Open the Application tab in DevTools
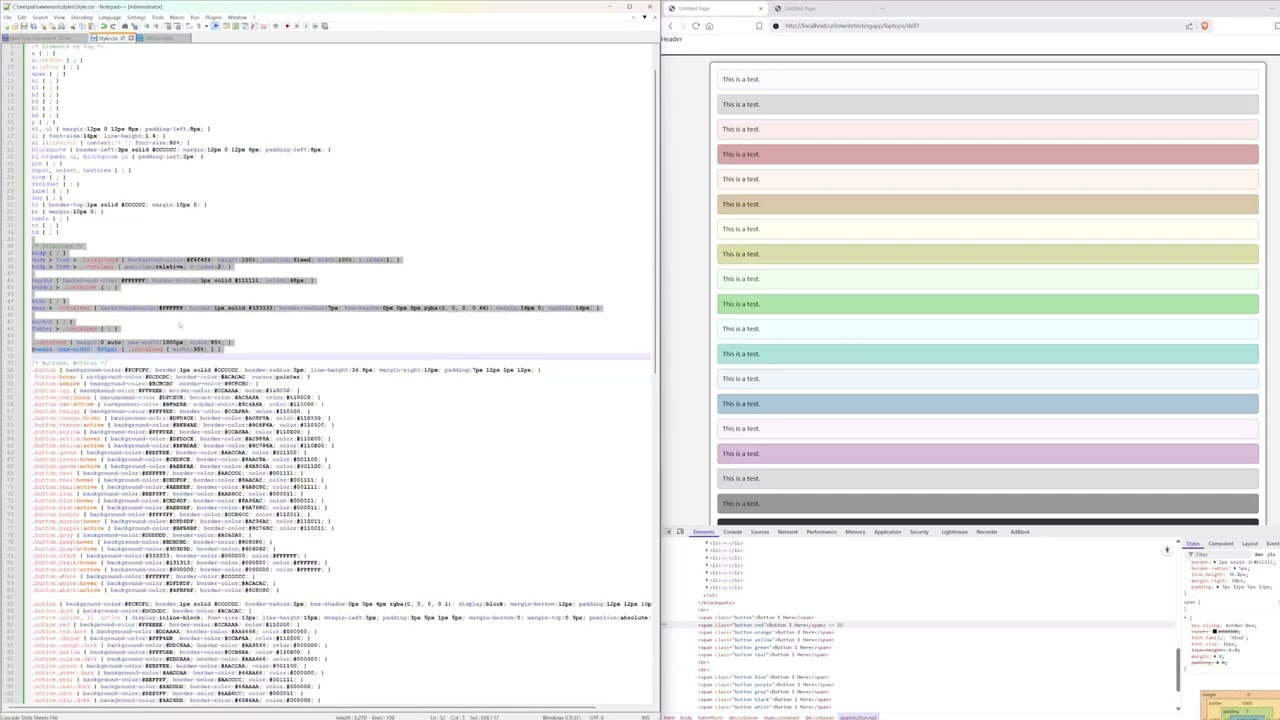This screenshot has width=1280, height=720. 887,532
